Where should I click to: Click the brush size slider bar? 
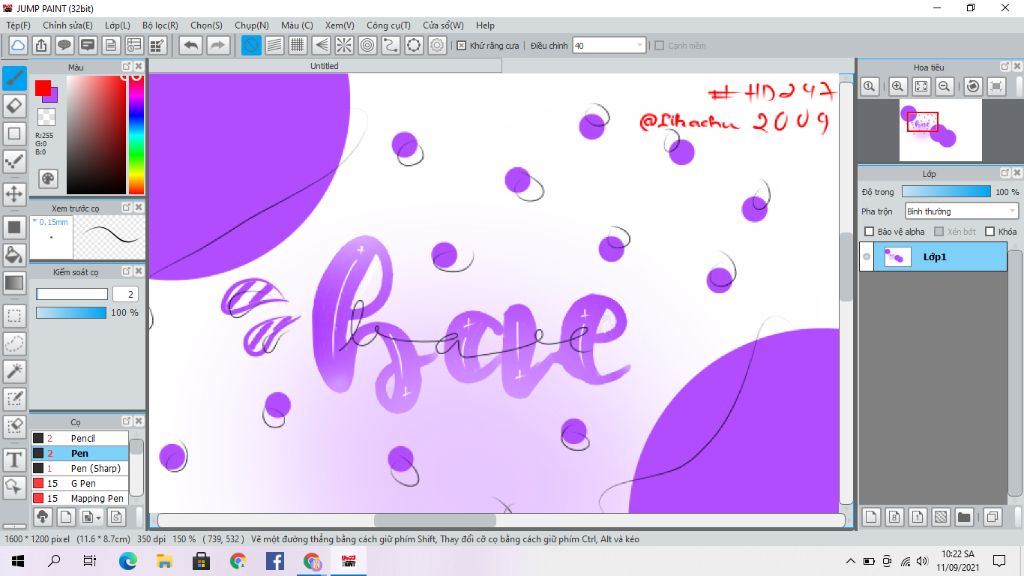(x=72, y=294)
